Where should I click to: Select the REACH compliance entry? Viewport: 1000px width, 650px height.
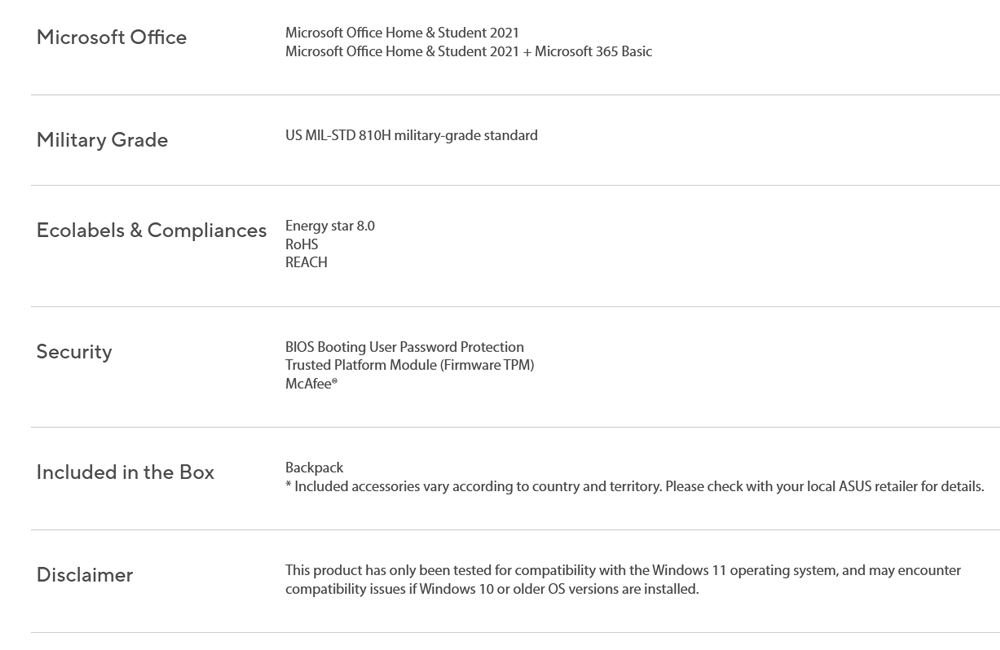[x=306, y=262]
